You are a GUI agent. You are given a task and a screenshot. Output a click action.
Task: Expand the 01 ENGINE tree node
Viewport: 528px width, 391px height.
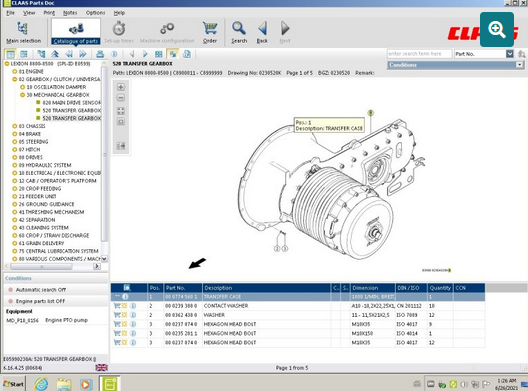click(x=14, y=71)
